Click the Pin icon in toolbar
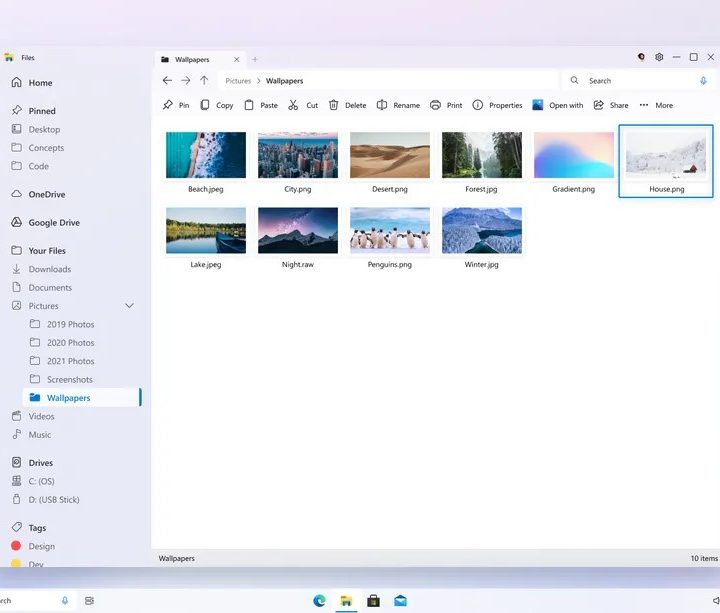Image resolution: width=720 pixels, height=613 pixels. click(x=168, y=105)
